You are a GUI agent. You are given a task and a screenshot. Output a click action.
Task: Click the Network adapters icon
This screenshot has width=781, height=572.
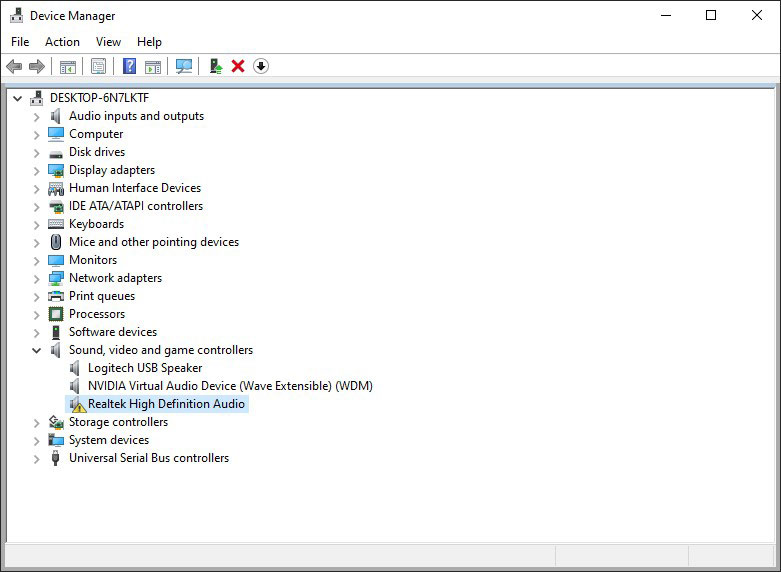coord(56,278)
